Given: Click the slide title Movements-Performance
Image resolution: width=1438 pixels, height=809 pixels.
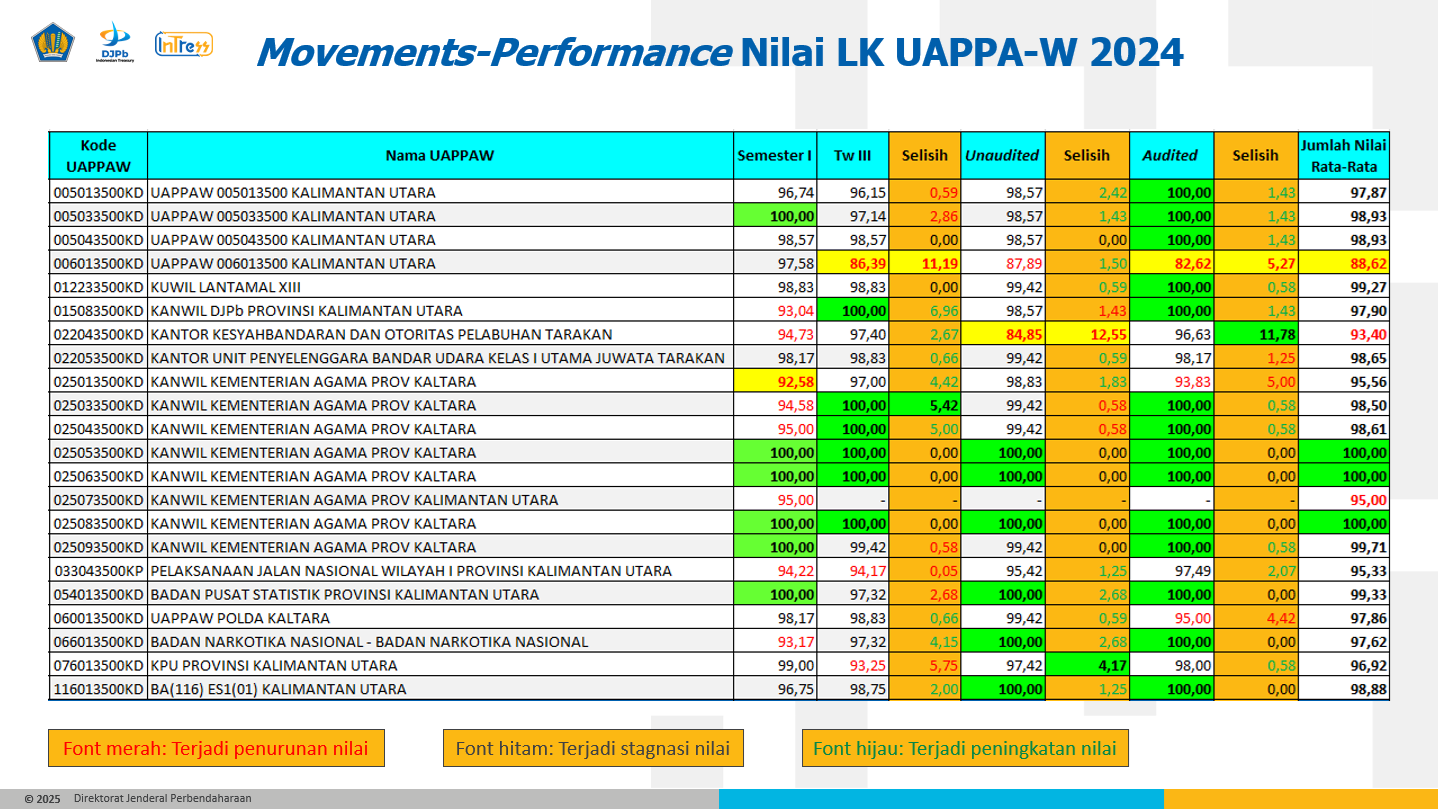Looking at the screenshot, I should (492, 52).
